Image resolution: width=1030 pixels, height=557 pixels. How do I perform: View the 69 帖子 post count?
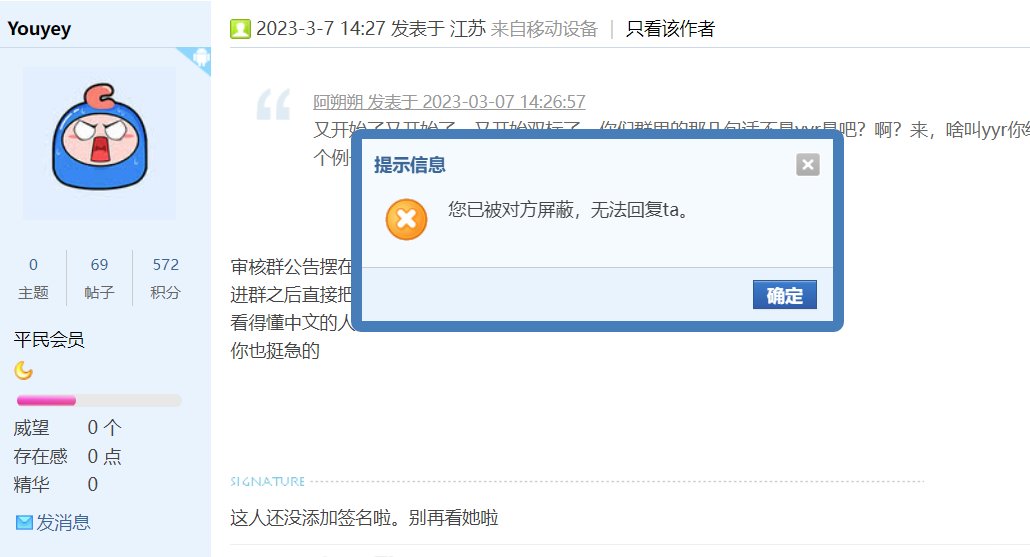(x=99, y=278)
